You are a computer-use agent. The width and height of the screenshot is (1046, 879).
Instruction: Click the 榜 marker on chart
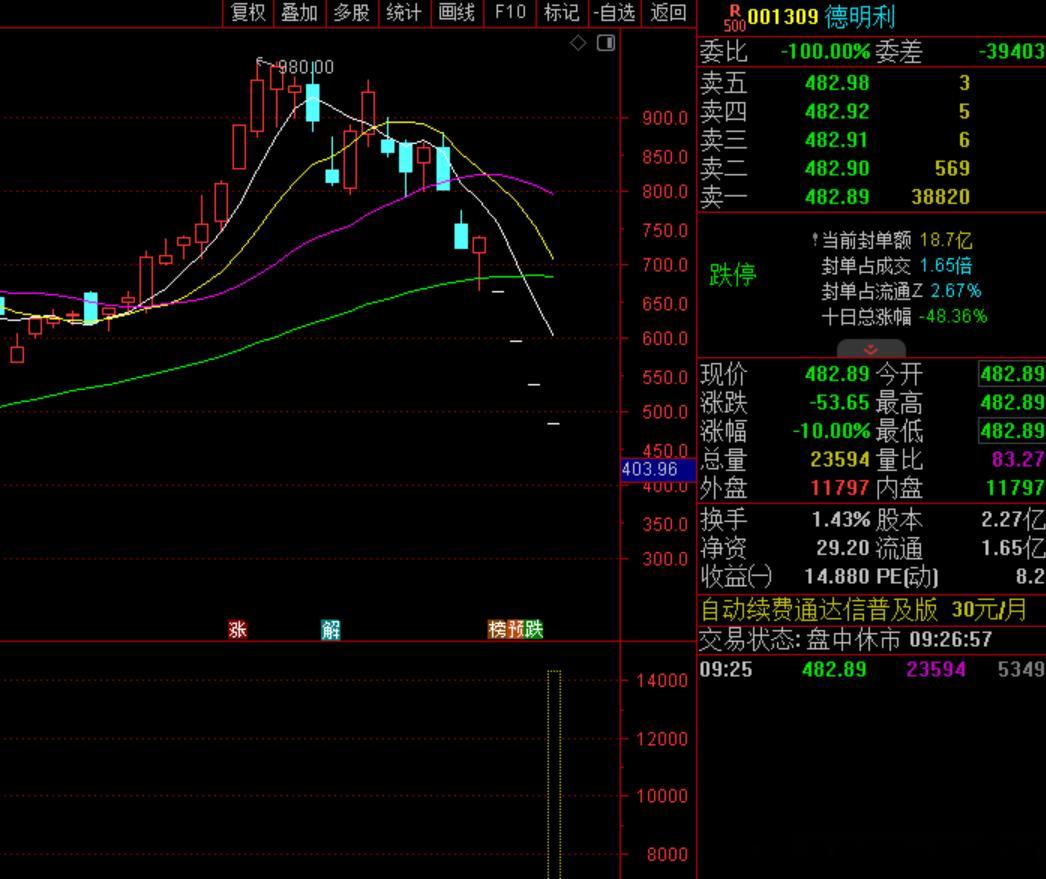[497, 630]
